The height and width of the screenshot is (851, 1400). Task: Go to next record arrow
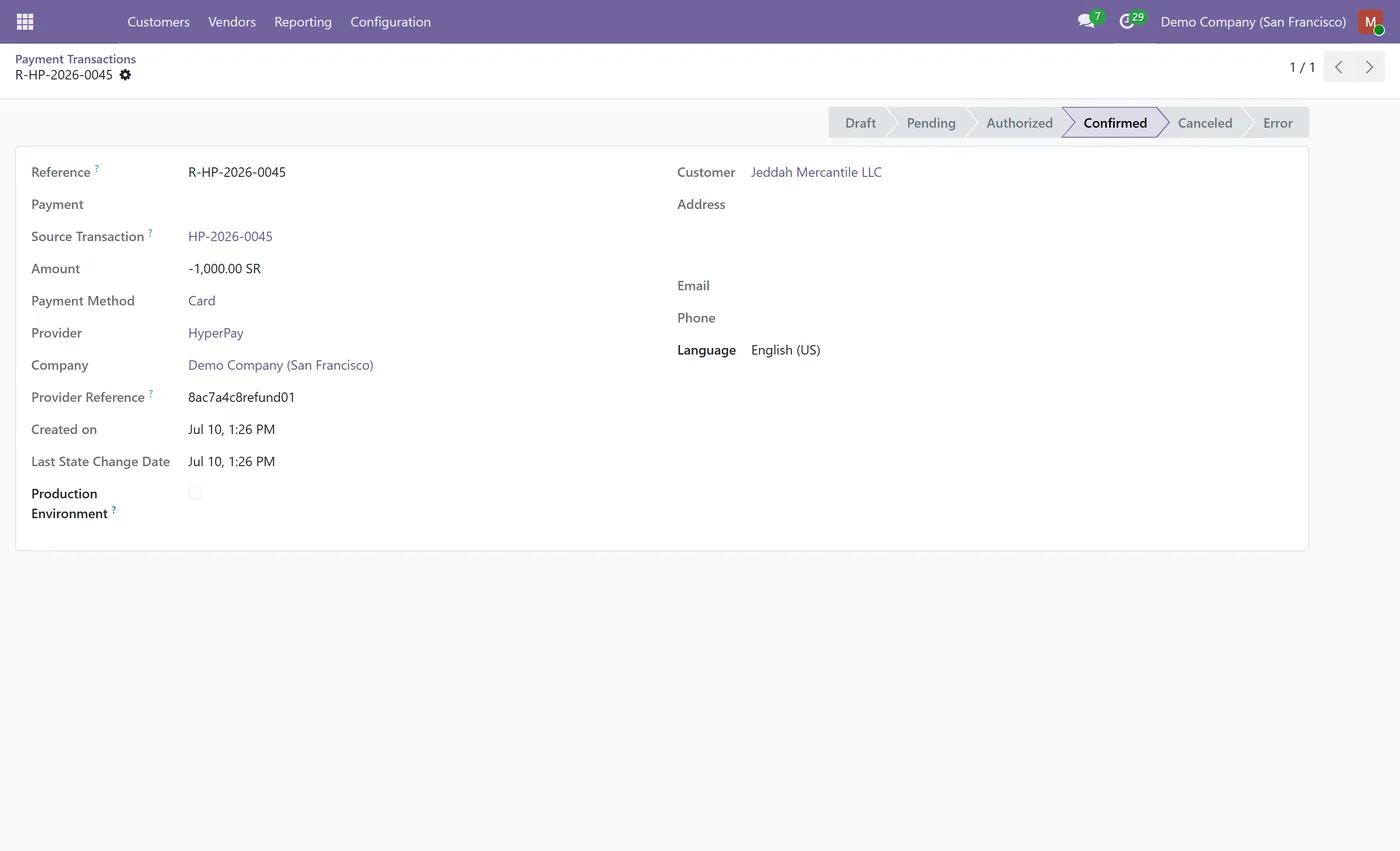1369,67
